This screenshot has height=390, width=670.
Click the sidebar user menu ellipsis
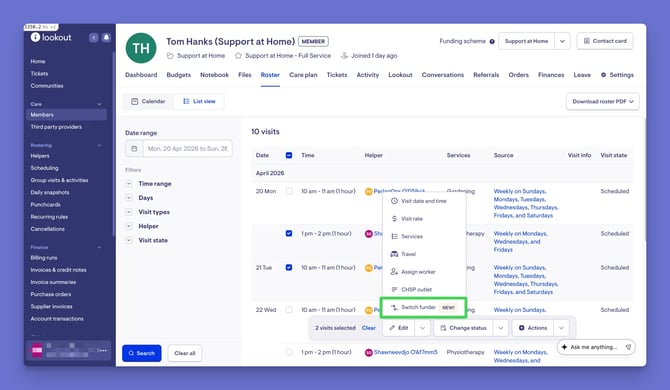click(x=102, y=350)
